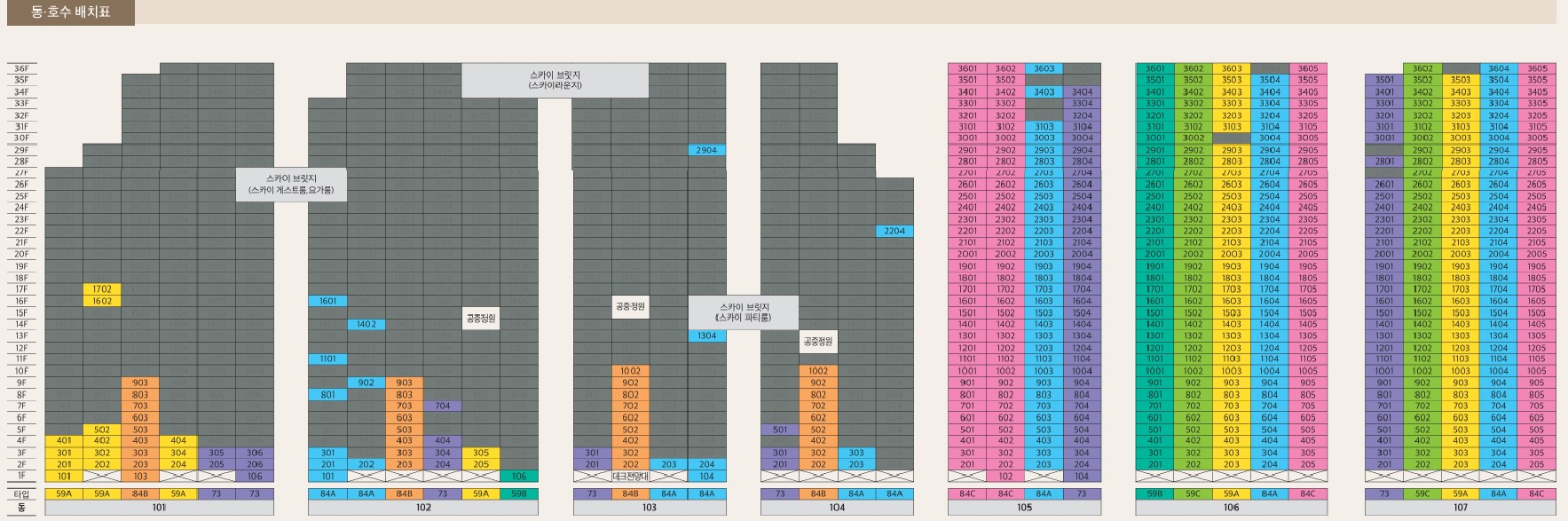Image resolution: width=1568 pixels, height=521 pixels.
Task: Choose unit 306 in building 101
Action: (x=255, y=453)
